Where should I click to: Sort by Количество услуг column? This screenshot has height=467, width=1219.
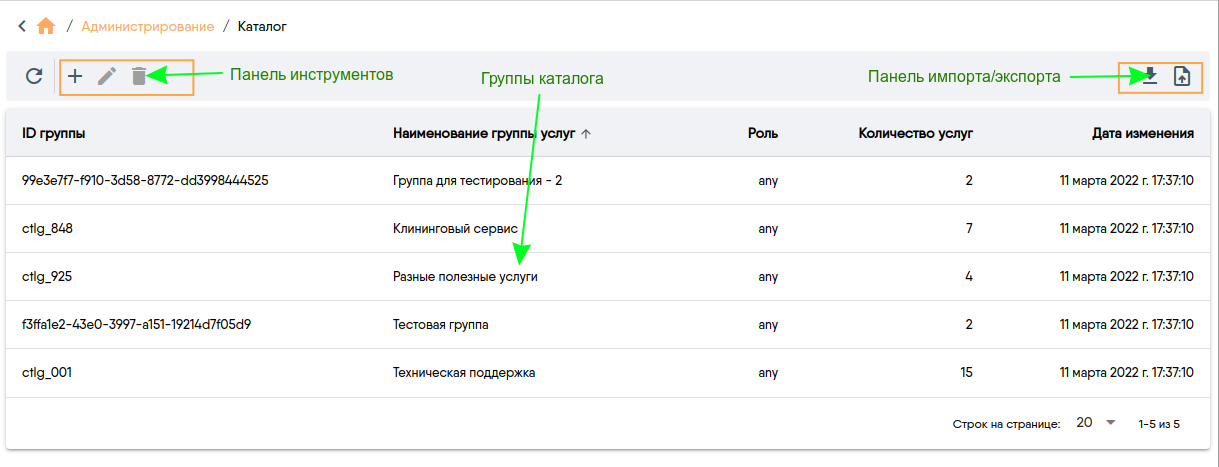[x=916, y=133]
